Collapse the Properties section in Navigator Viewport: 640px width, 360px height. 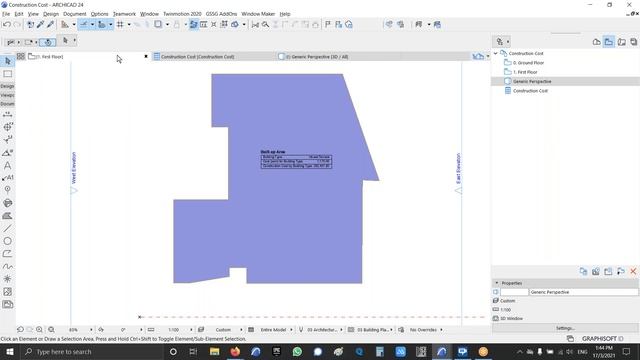[x=497, y=283]
